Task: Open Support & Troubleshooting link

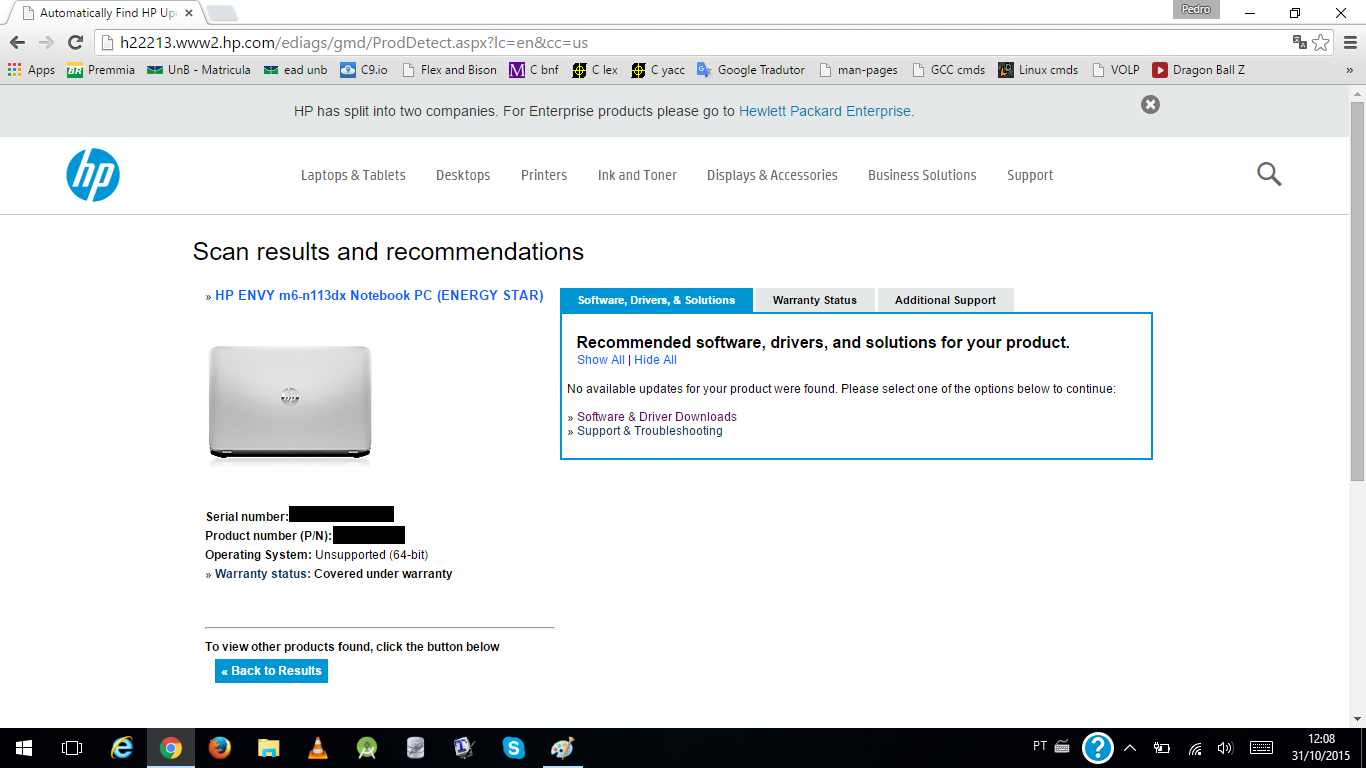Action: (650, 431)
